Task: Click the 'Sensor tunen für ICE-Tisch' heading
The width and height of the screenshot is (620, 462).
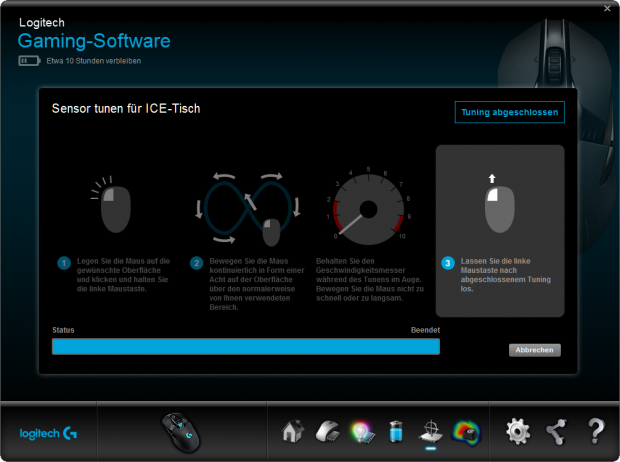Action: click(x=126, y=108)
